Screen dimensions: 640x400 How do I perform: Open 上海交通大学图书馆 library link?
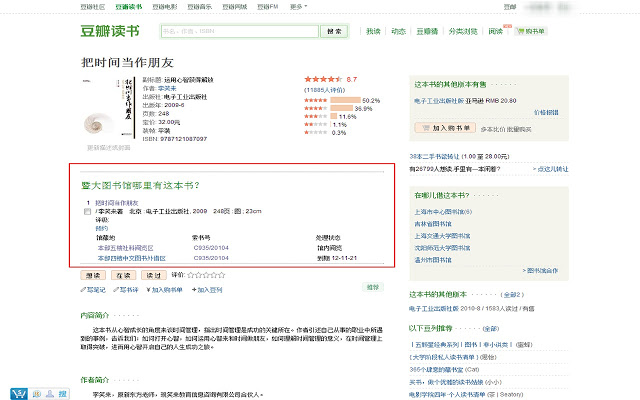pos(442,236)
